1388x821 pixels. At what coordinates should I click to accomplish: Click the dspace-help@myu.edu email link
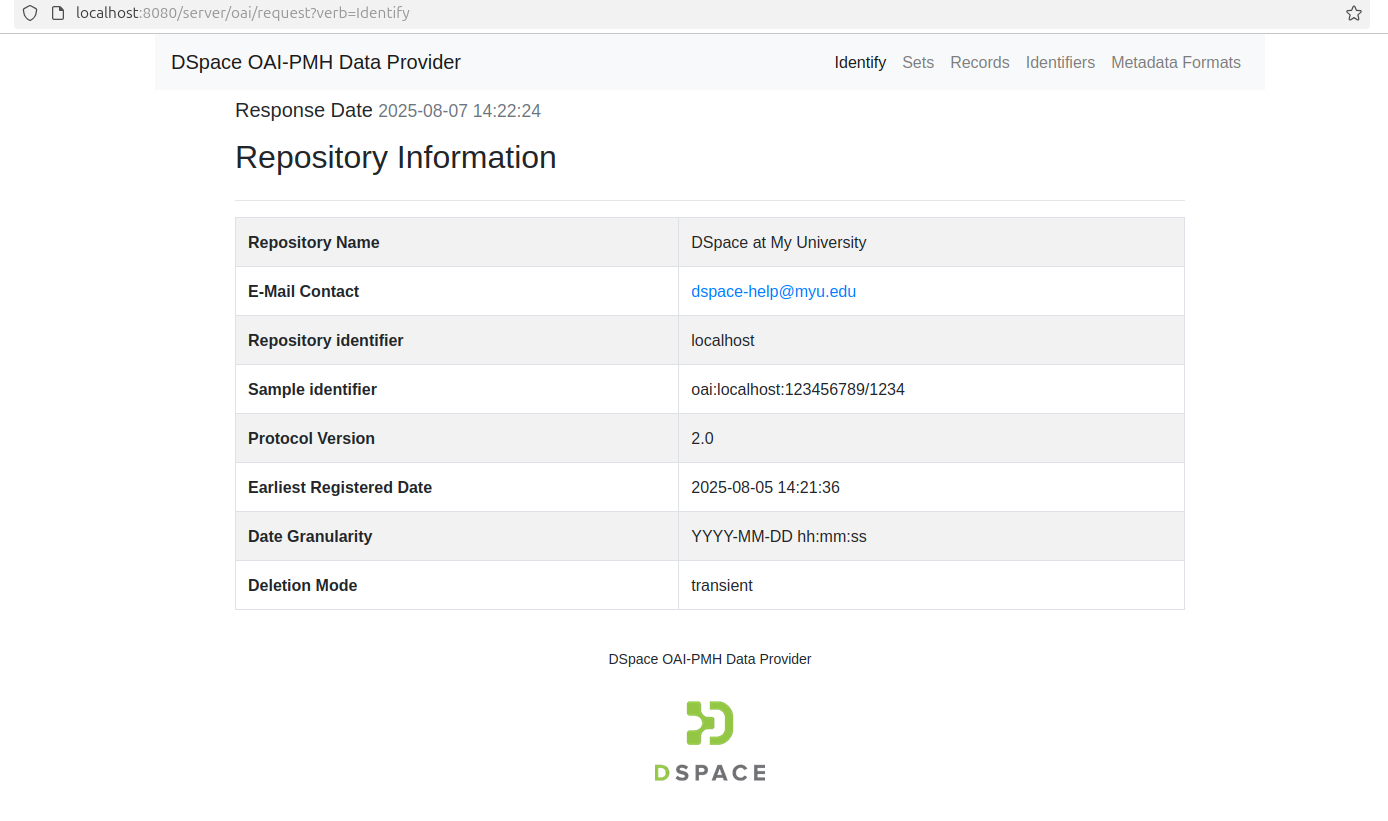773,291
